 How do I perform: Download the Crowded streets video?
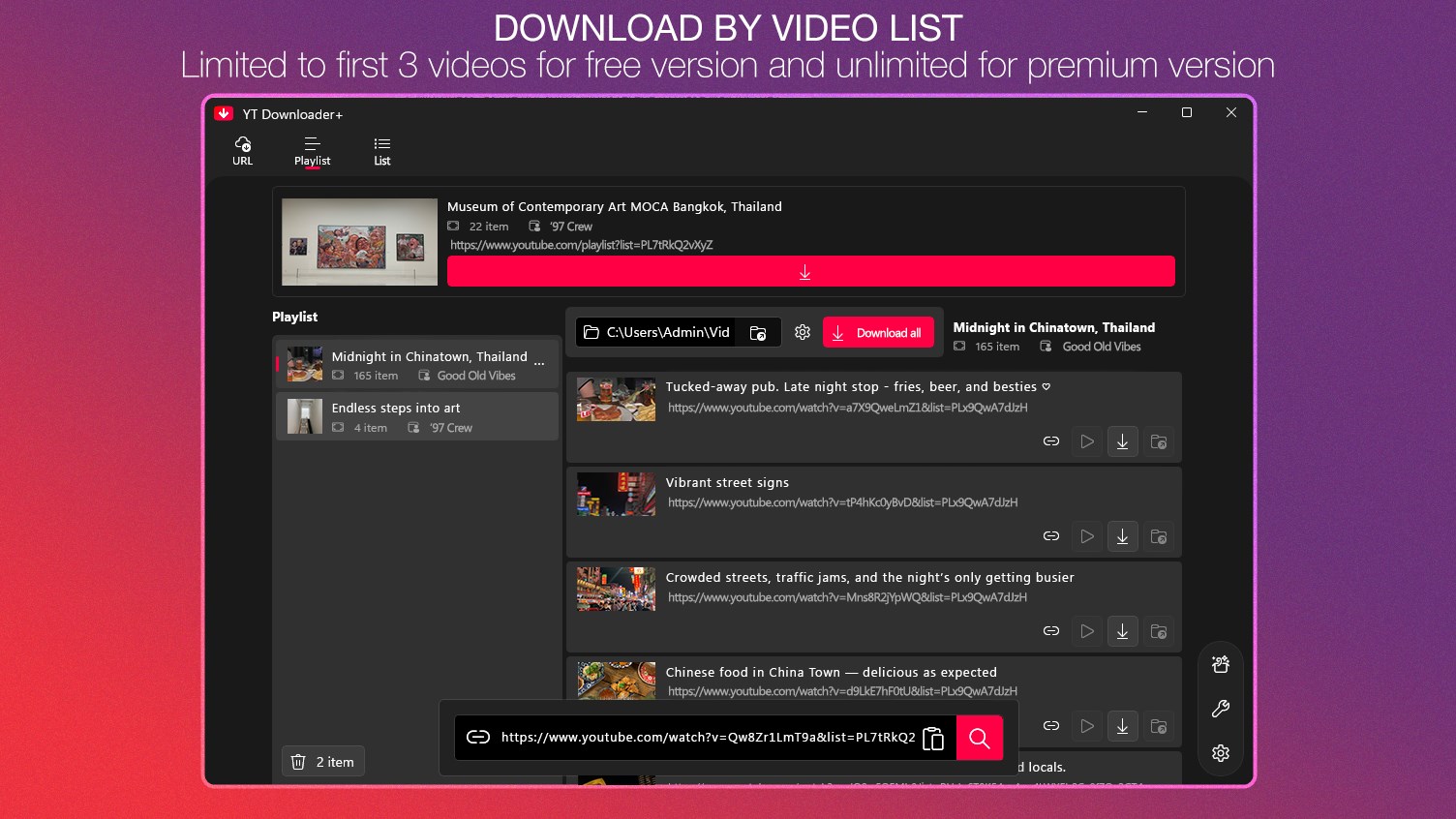pos(1122,631)
